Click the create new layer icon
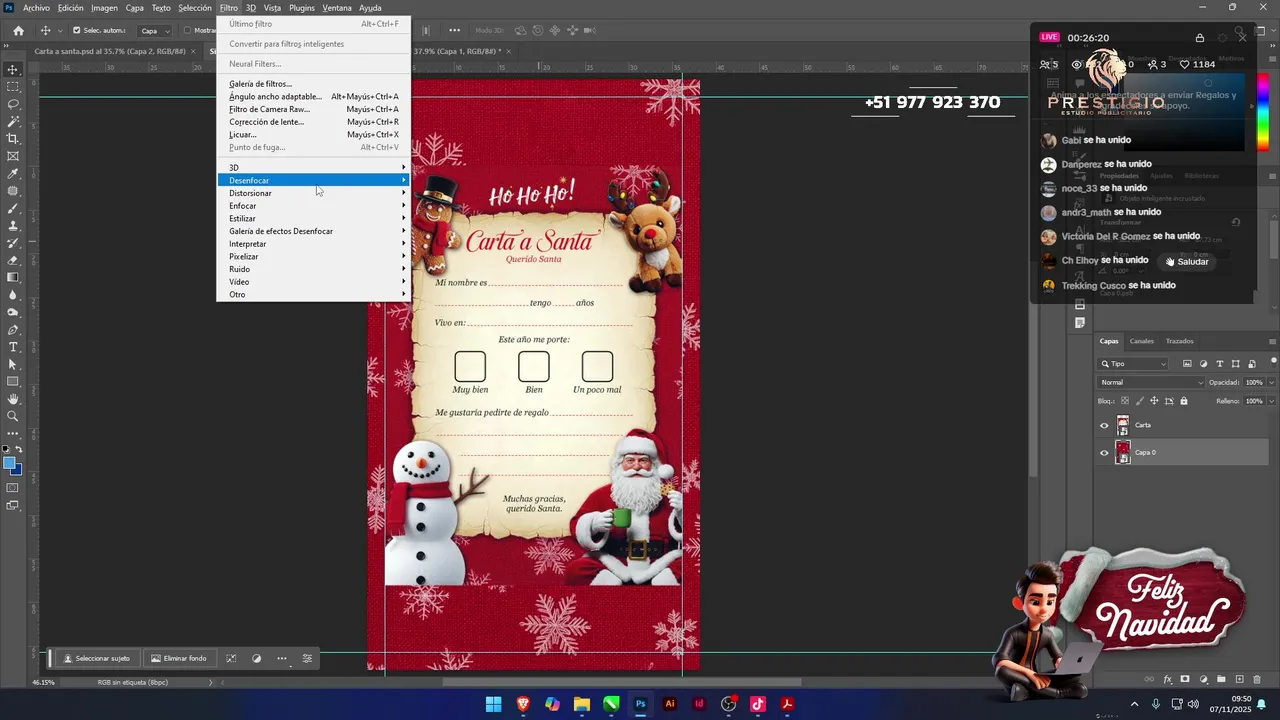 point(1239,680)
